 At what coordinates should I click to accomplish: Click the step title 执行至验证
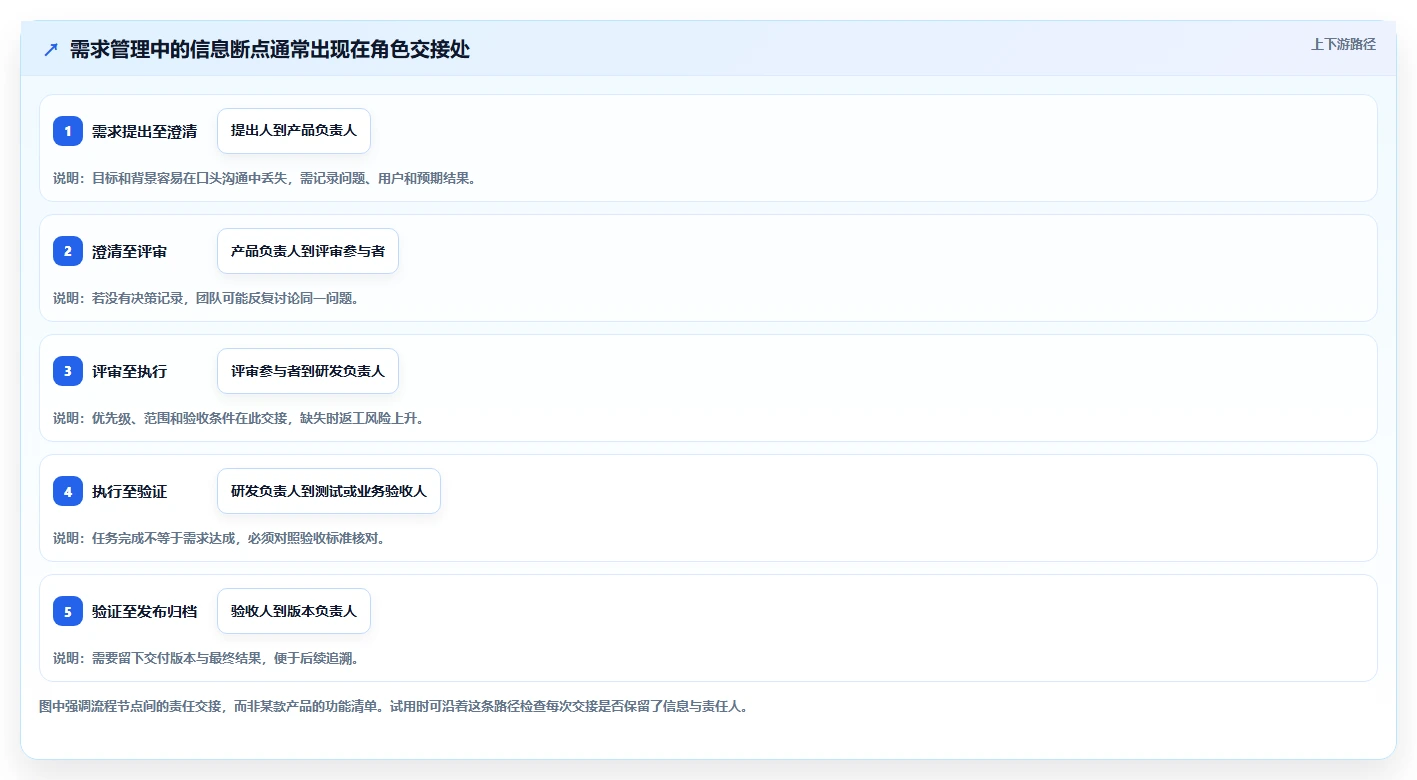[129, 491]
